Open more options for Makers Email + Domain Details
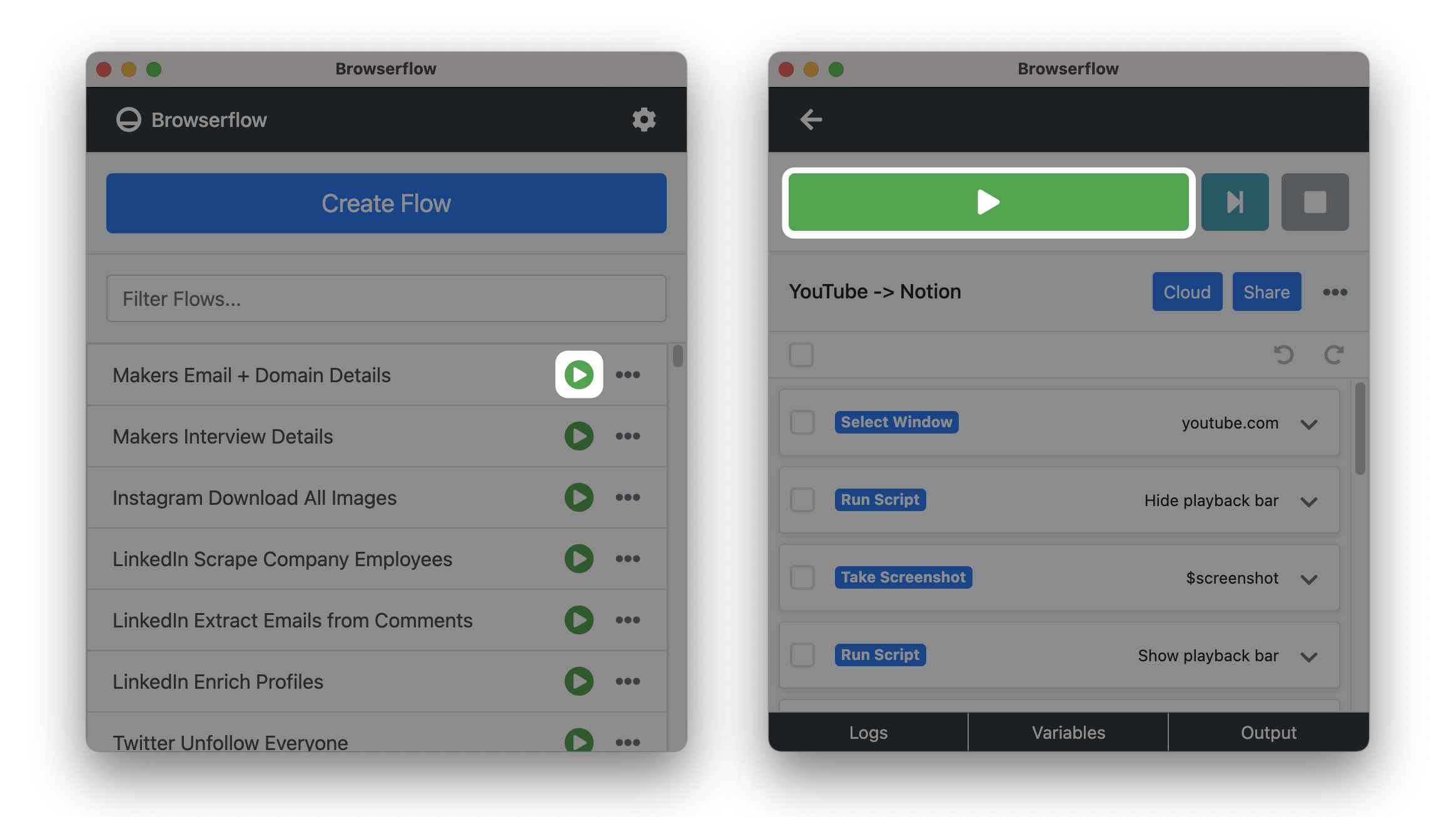The width and height of the screenshot is (1456, 817). [x=628, y=375]
